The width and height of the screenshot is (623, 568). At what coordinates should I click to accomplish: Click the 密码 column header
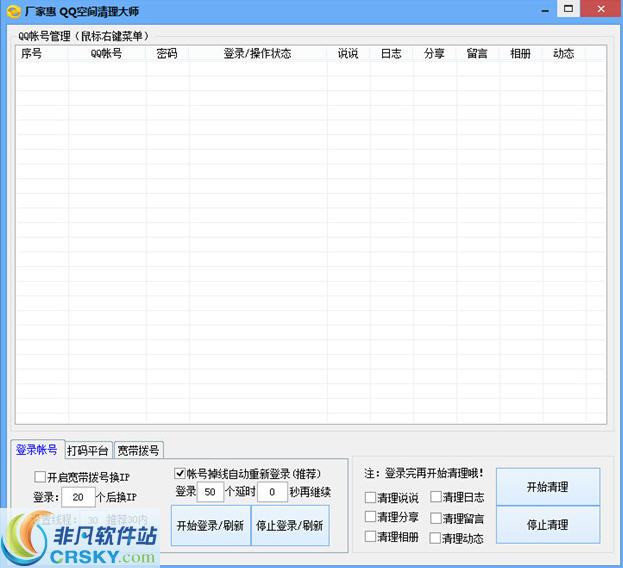pyautogui.click(x=167, y=54)
